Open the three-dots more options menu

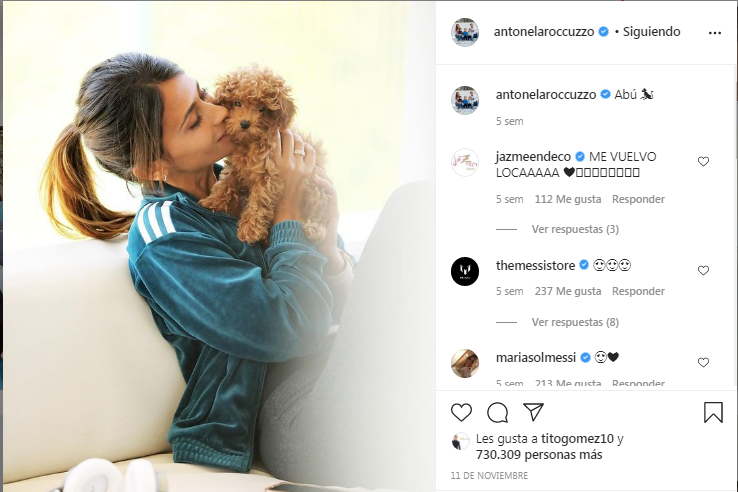(x=714, y=32)
